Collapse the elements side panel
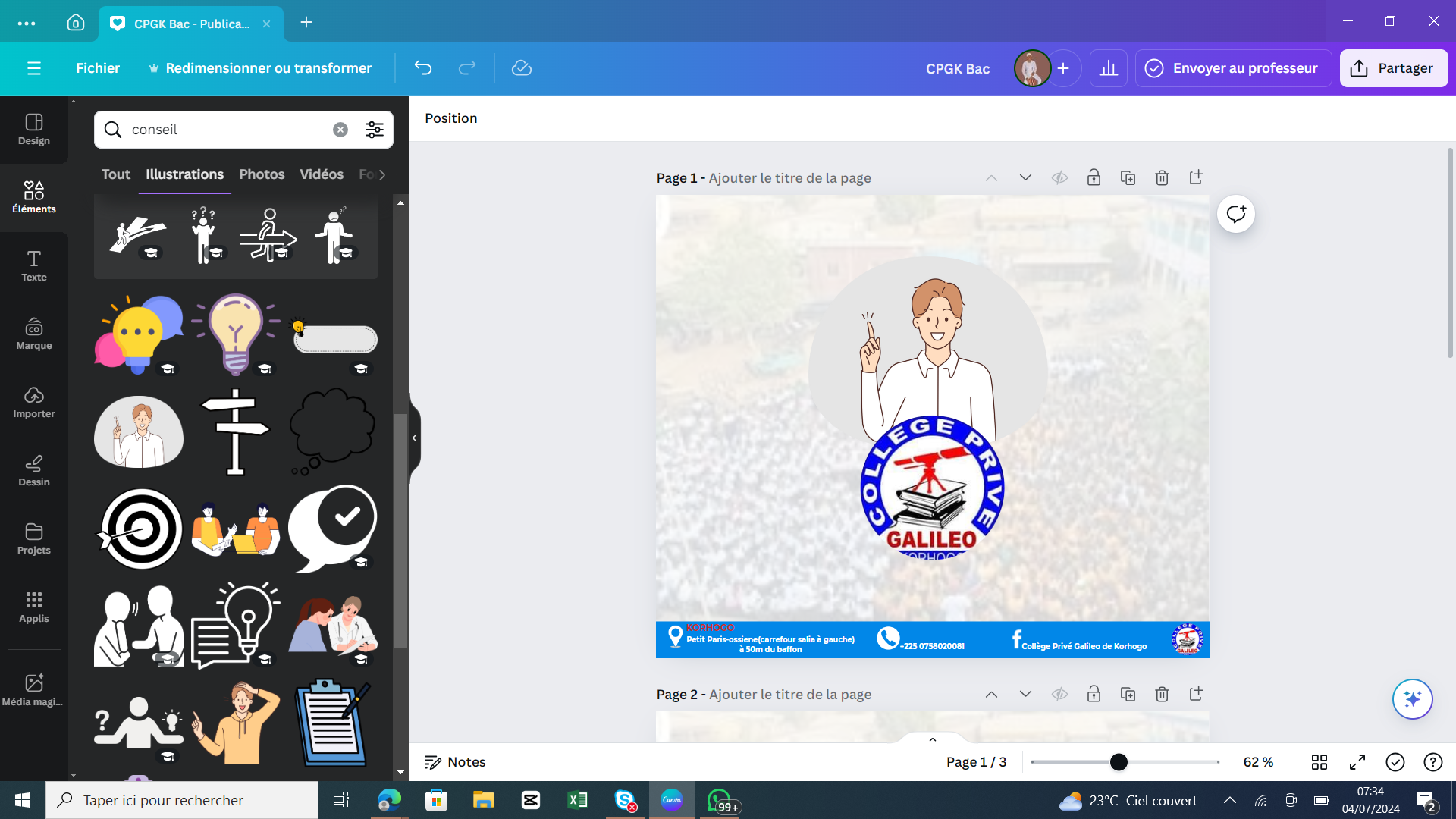Viewport: 1456px width, 819px height. (x=414, y=438)
